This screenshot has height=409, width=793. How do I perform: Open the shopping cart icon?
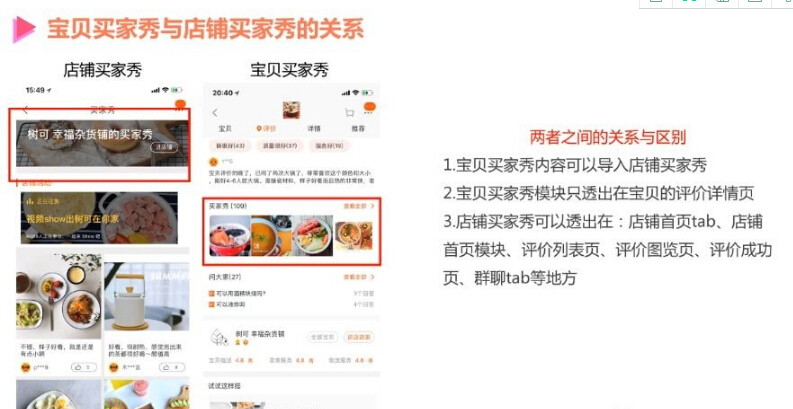[349, 112]
